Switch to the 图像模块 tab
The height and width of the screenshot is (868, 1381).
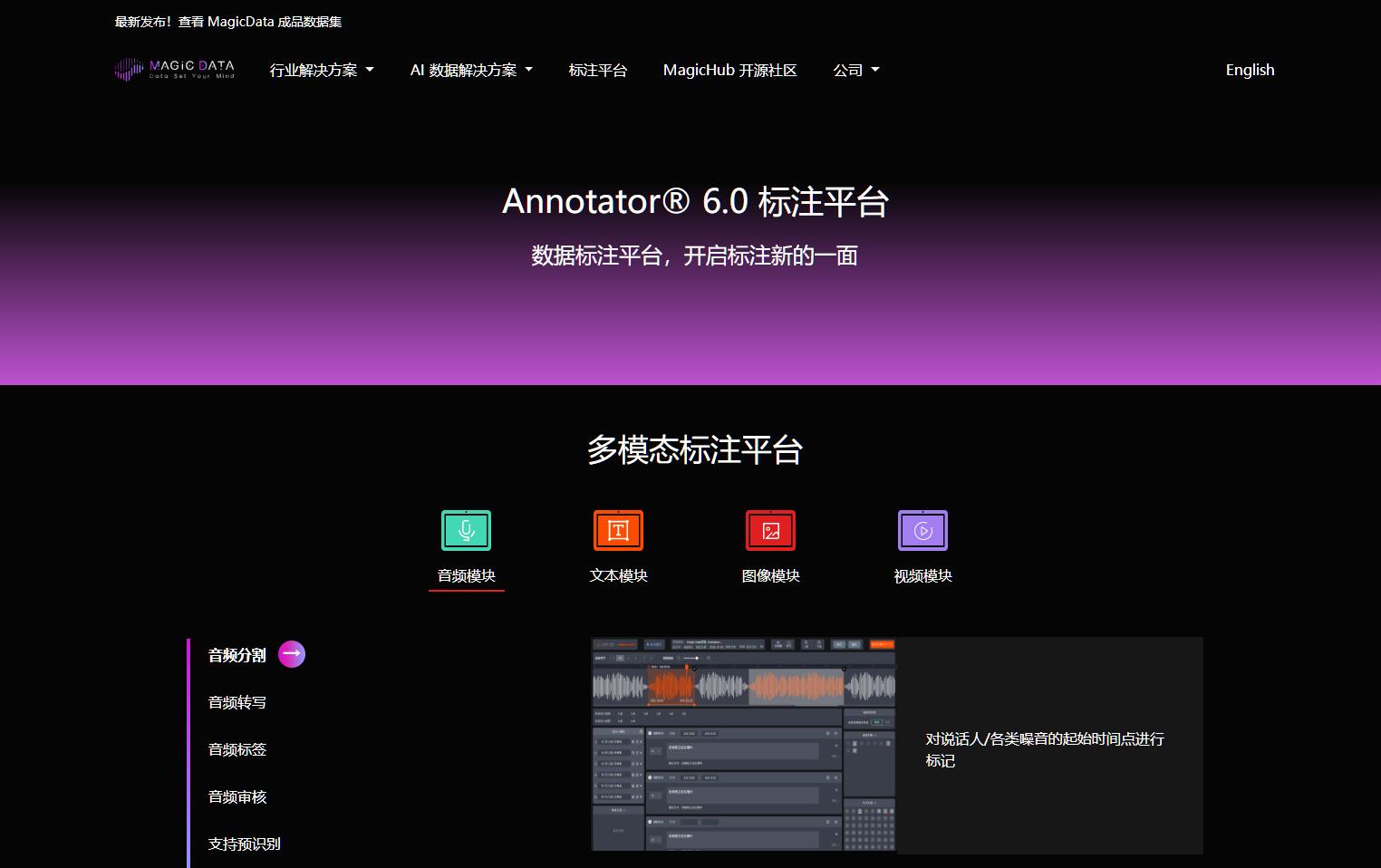click(x=770, y=575)
